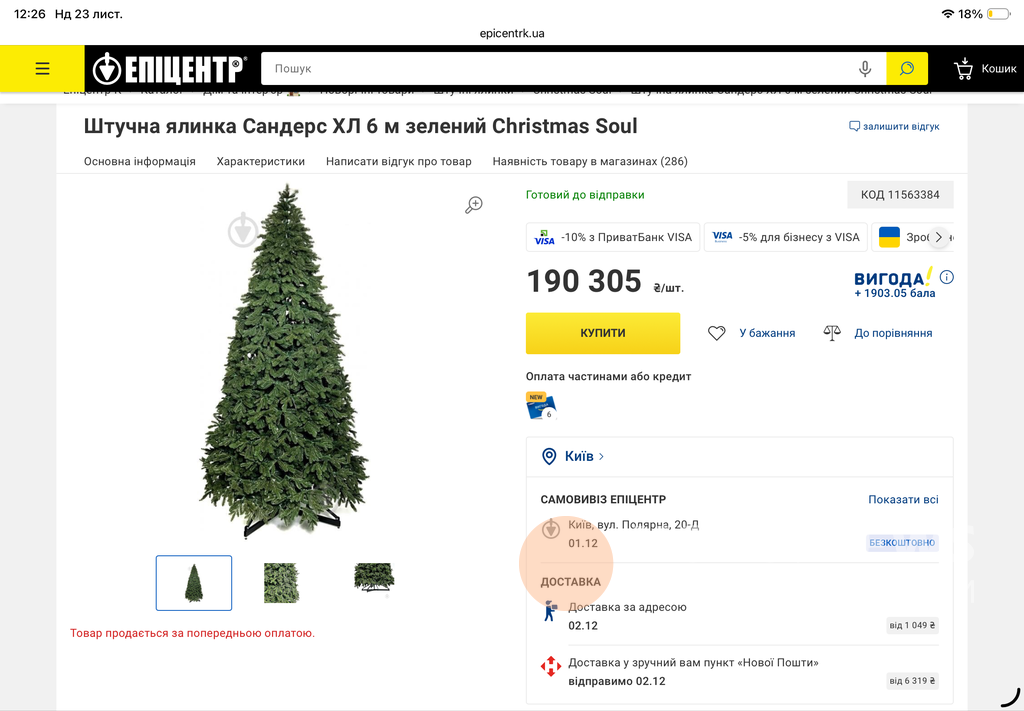Show all pickup stores (Показати всі)
Image resolution: width=1024 pixels, height=711 pixels.
tap(903, 500)
